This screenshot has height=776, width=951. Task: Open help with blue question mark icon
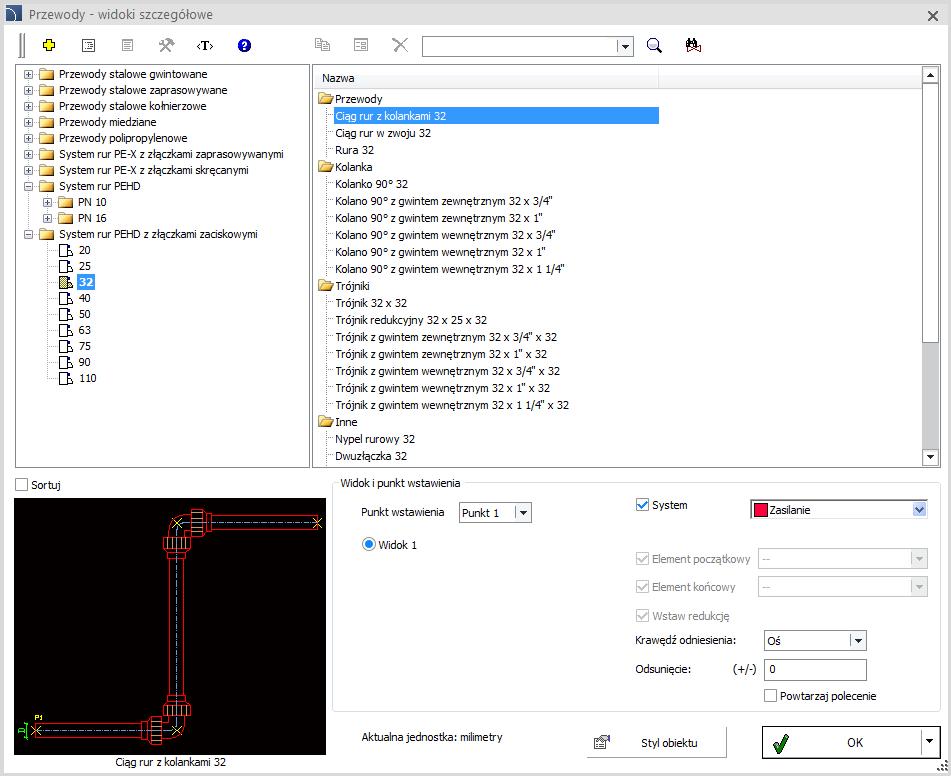244,46
